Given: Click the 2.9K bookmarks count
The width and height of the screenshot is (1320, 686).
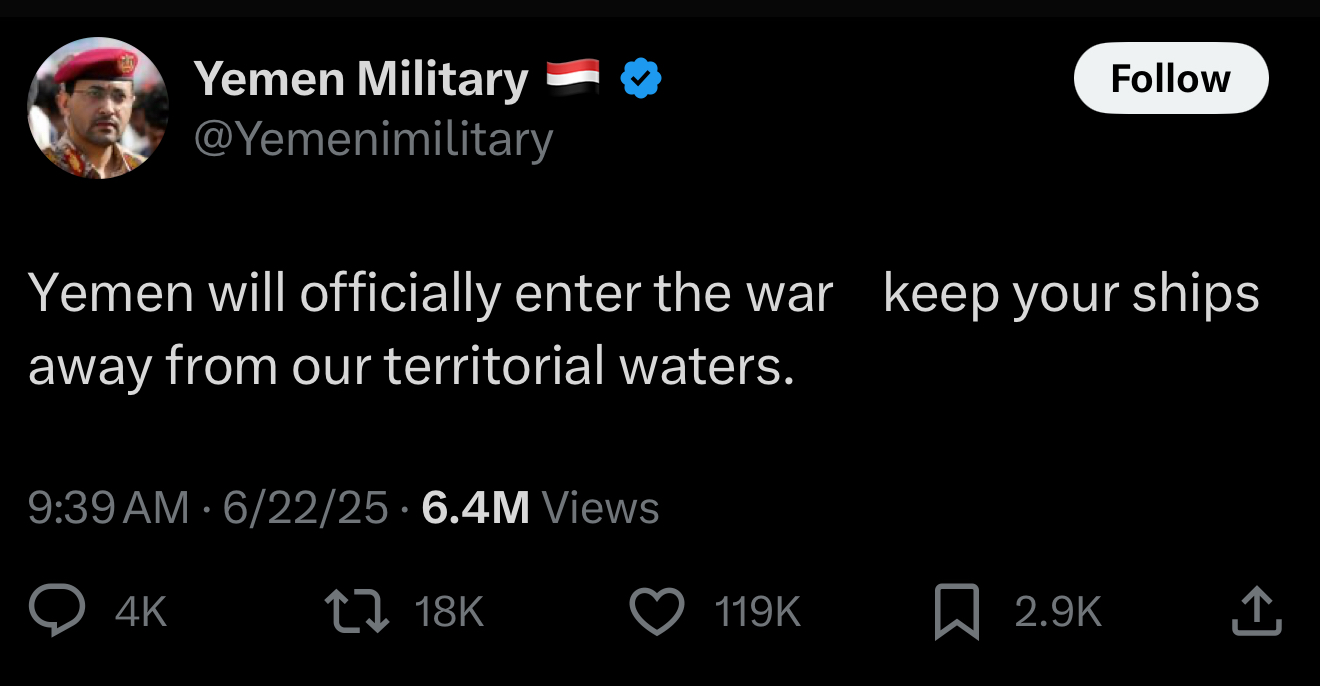Looking at the screenshot, I should pyautogui.click(x=1058, y=612).
